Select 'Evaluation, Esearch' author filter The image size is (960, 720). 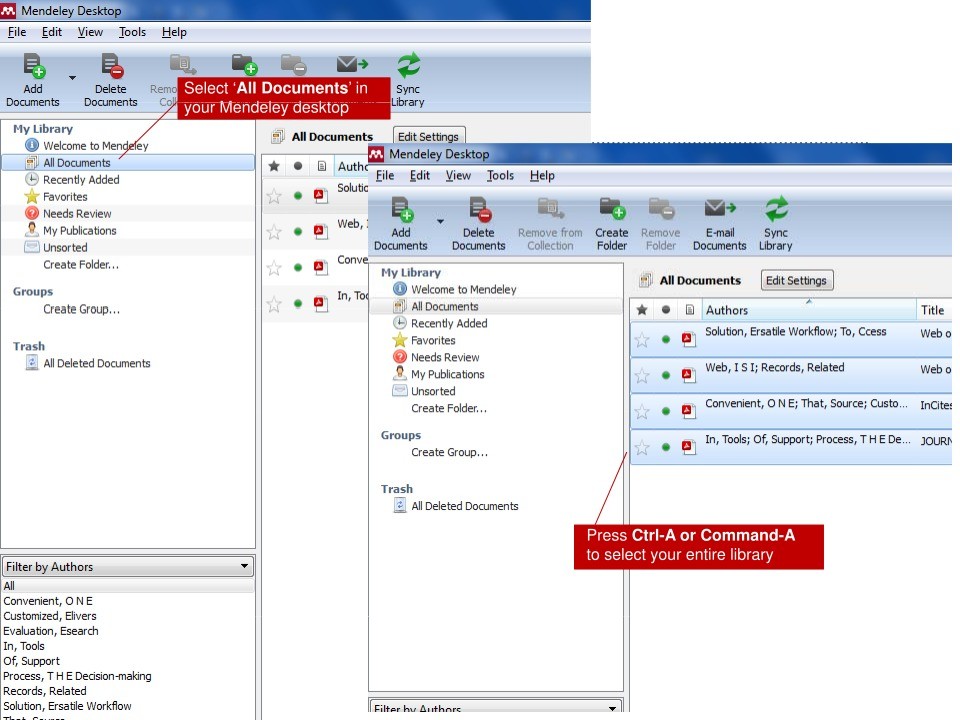(x=51, y=631)
